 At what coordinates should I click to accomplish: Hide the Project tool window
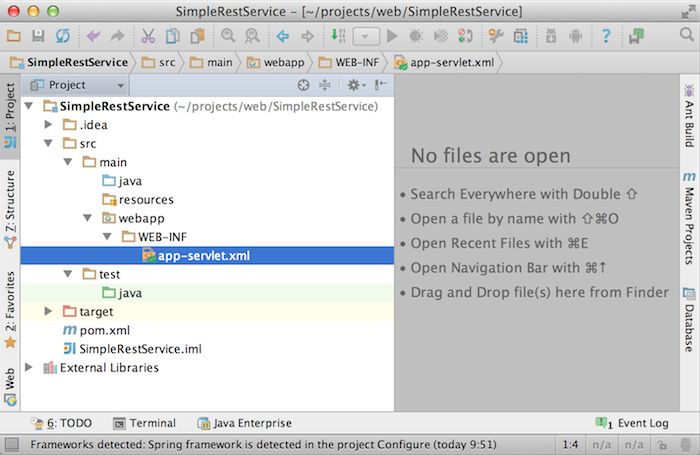[x=381, y=85]
